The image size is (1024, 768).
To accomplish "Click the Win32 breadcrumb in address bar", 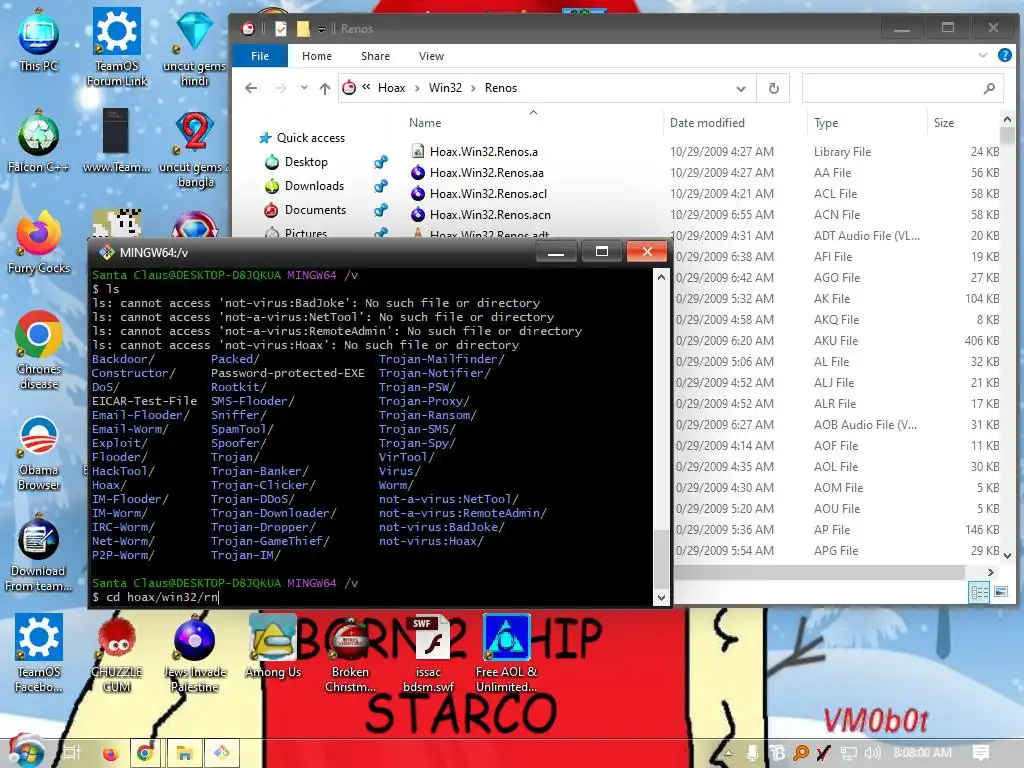I will click(x=445, y=88).
